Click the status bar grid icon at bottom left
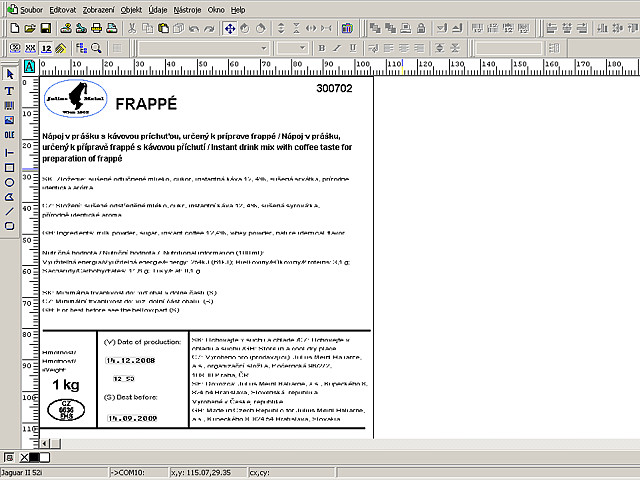This screenshot has height=480, width=640. click(x=9, y=458)
